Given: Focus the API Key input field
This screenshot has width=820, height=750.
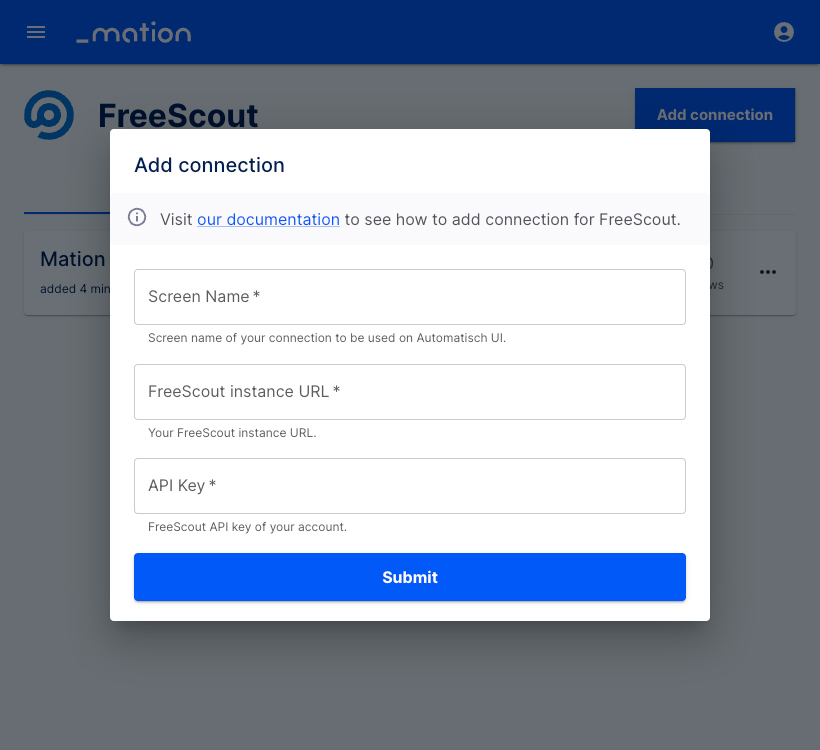Looking at the screenshot, I should tap(409, 486).
